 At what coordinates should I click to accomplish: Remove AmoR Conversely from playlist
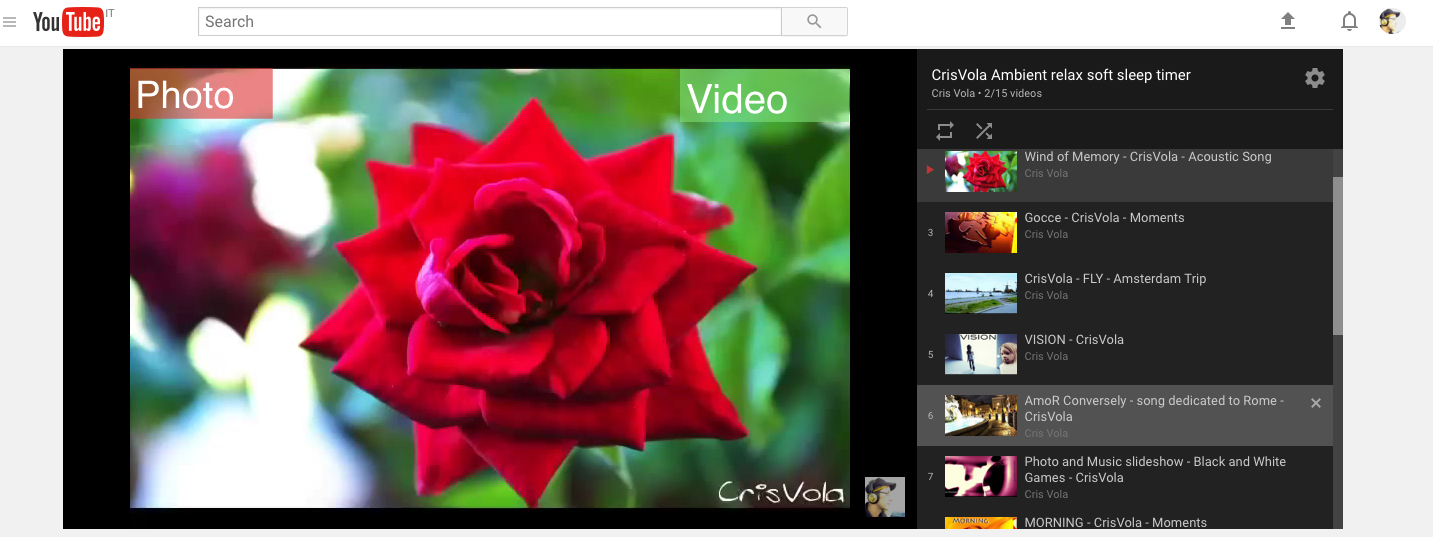click(1316, 403)
